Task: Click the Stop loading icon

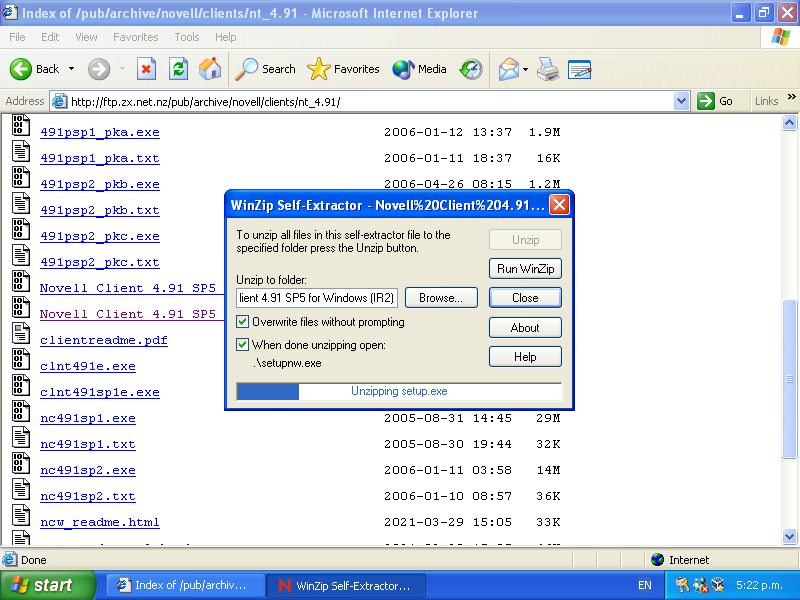Action: [146, 69]
